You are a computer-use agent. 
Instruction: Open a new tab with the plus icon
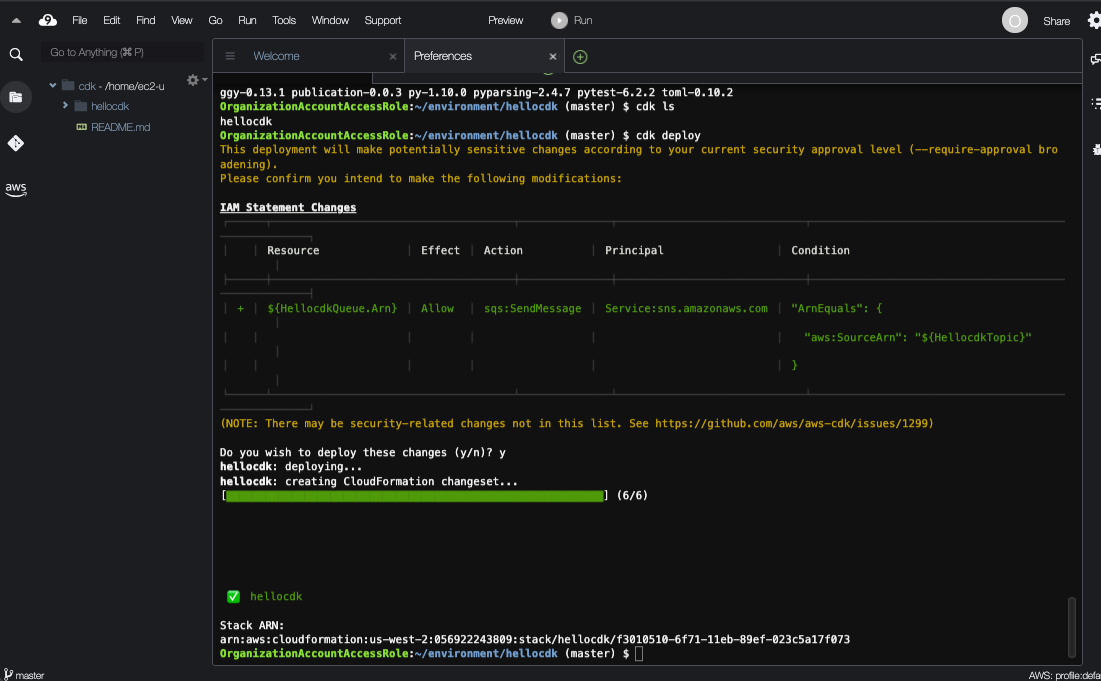pyautogui.click(x=580, y=57)
